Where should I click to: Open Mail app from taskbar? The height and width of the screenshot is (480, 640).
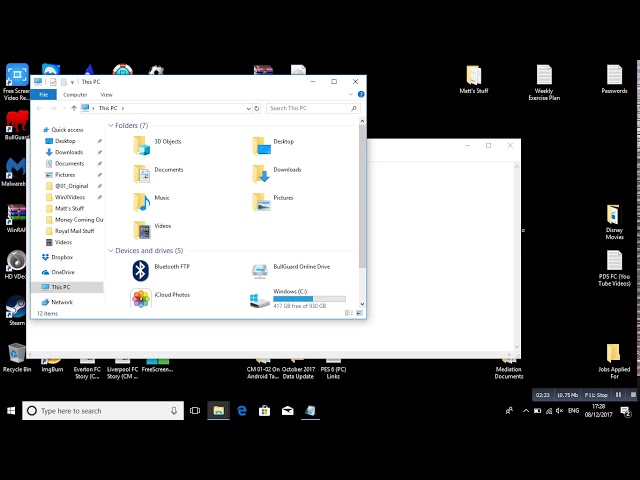point(288,411)
